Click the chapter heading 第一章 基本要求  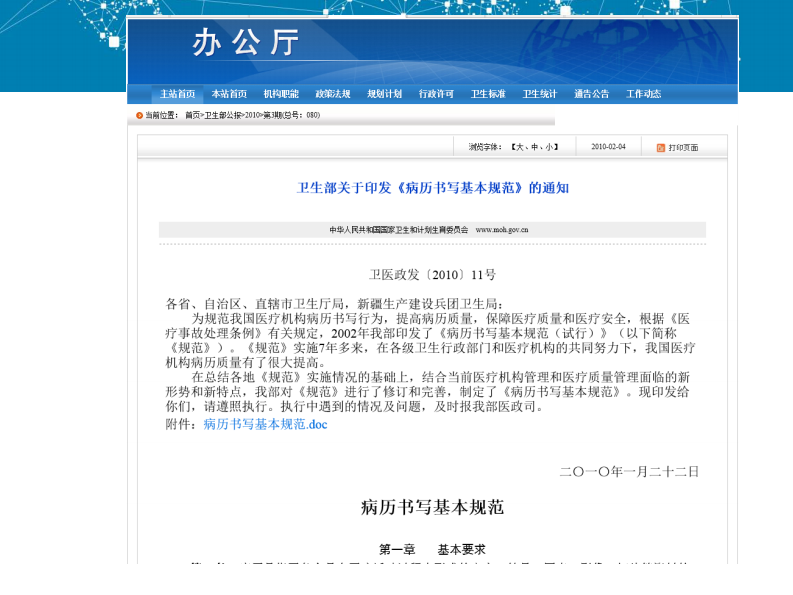432,549
